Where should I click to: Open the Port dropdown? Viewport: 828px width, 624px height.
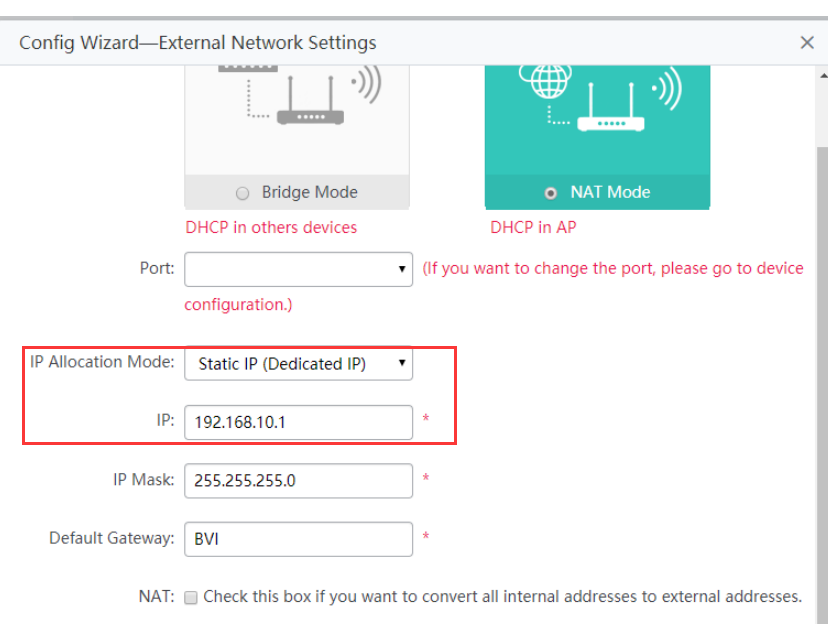click(x=298, y=269)
